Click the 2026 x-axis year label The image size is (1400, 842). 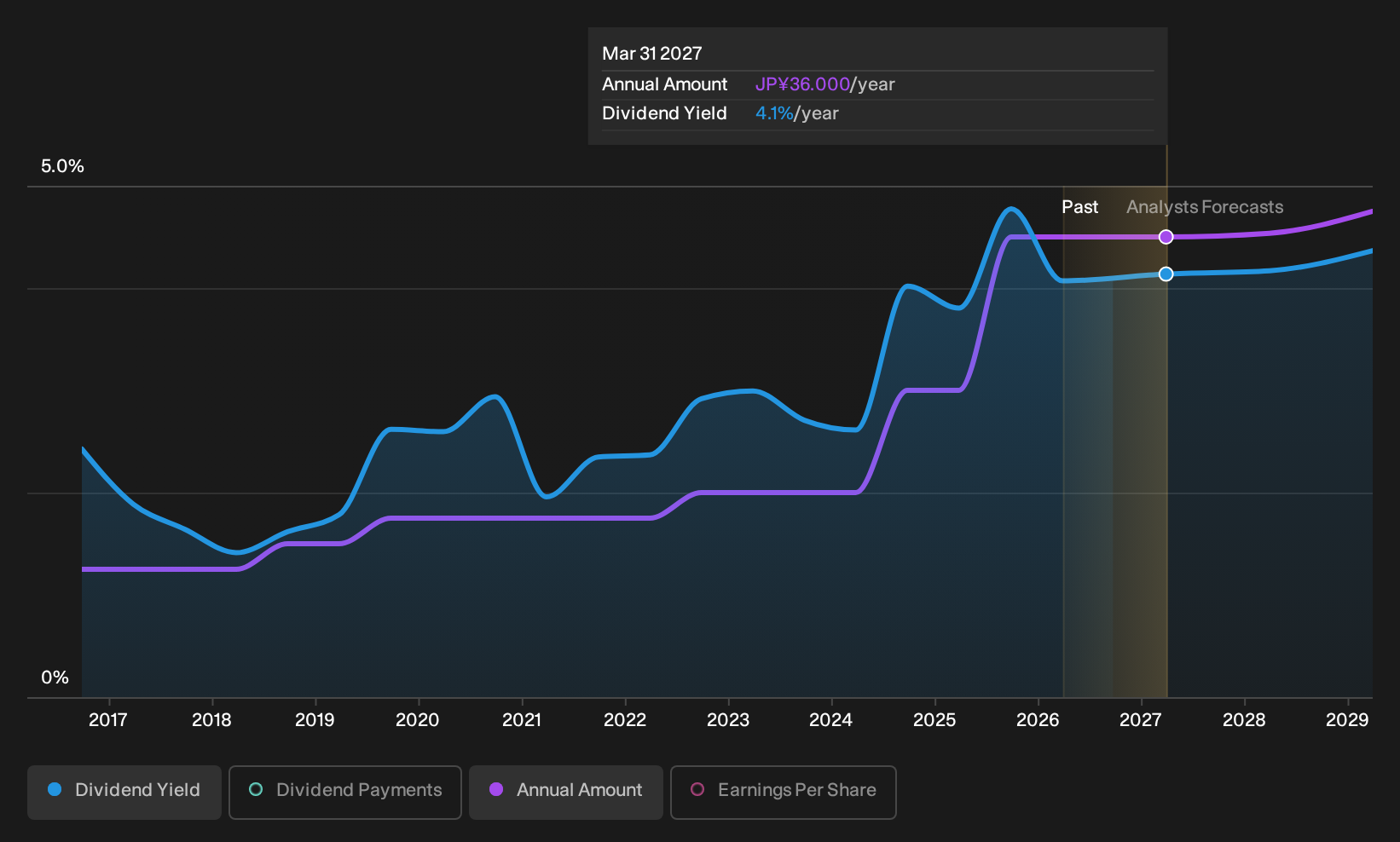coord(1038,720)
